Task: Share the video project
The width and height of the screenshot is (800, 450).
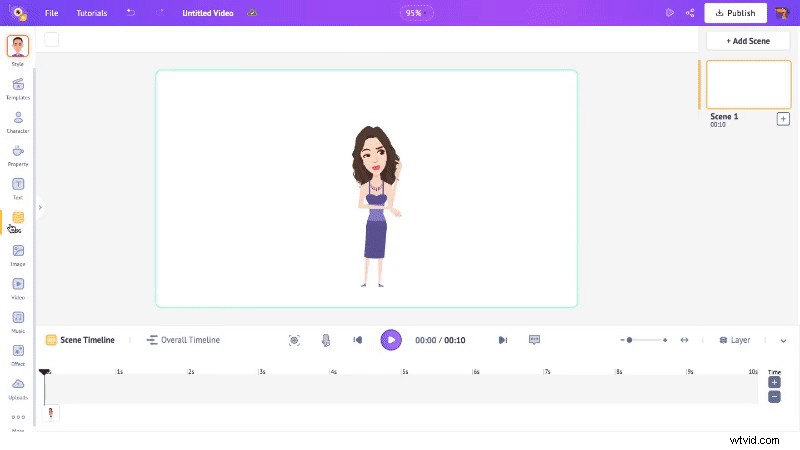Action: click(690, 13)
